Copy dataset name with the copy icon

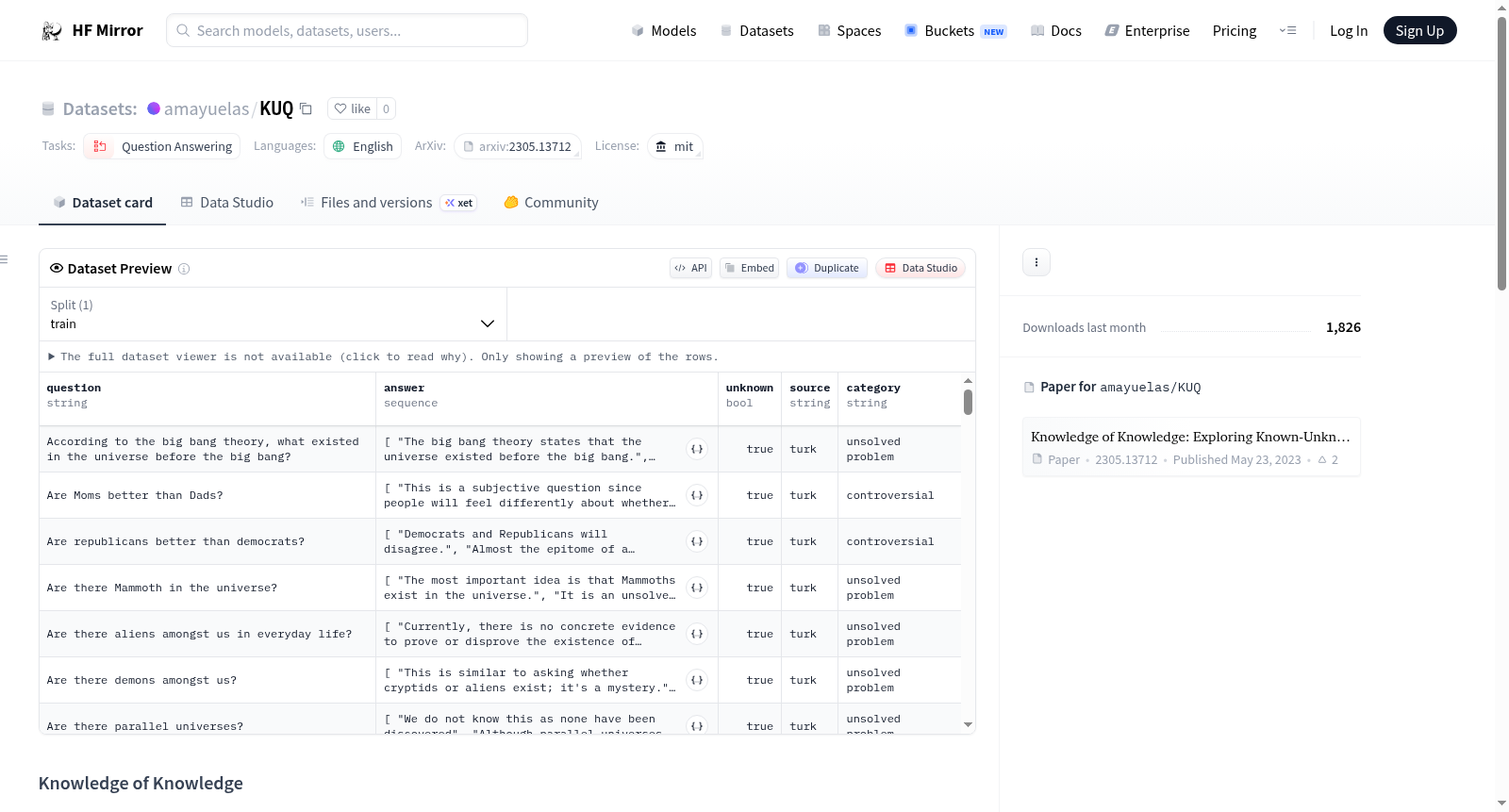(x=306, y=109)
